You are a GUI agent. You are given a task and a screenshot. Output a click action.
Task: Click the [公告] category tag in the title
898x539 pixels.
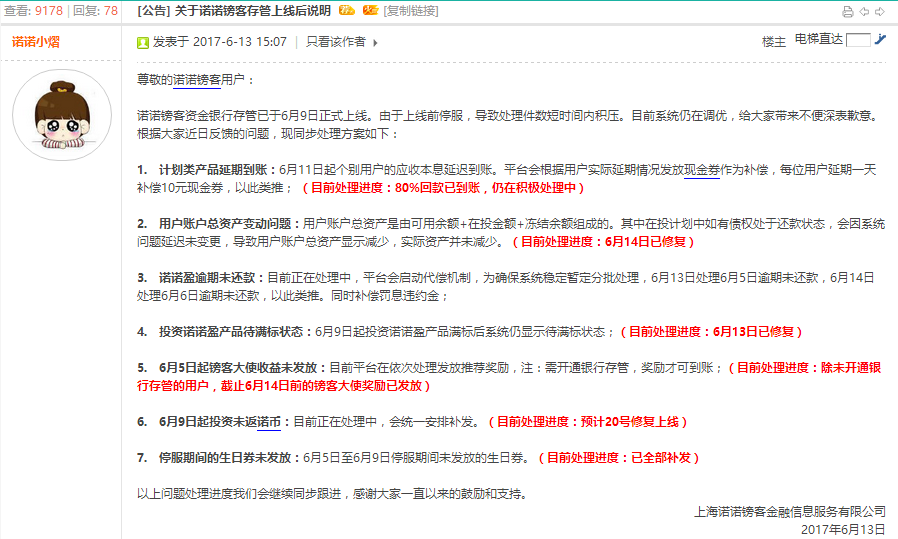coord(154,11)
